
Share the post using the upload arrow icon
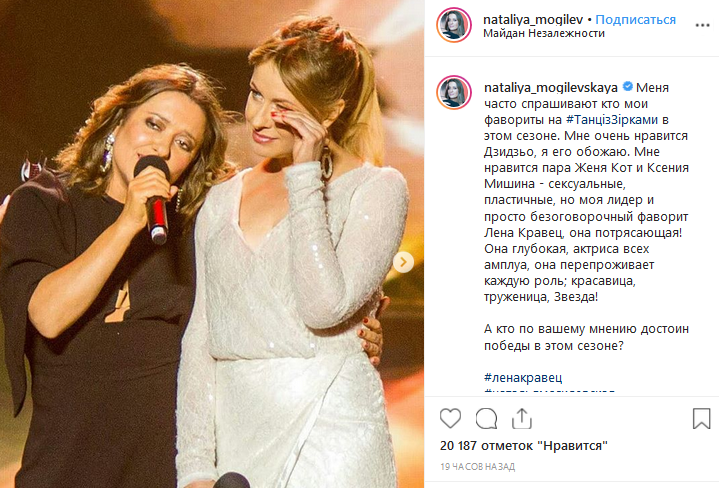[x=522, y=418]
